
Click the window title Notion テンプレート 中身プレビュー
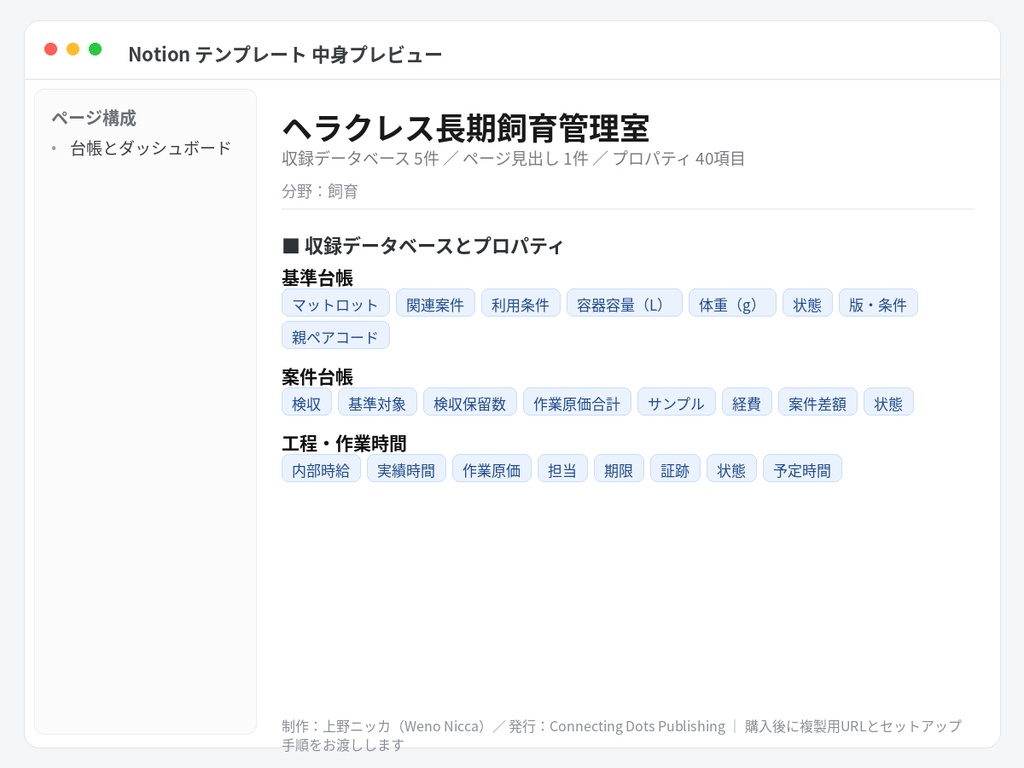point(285,54)
